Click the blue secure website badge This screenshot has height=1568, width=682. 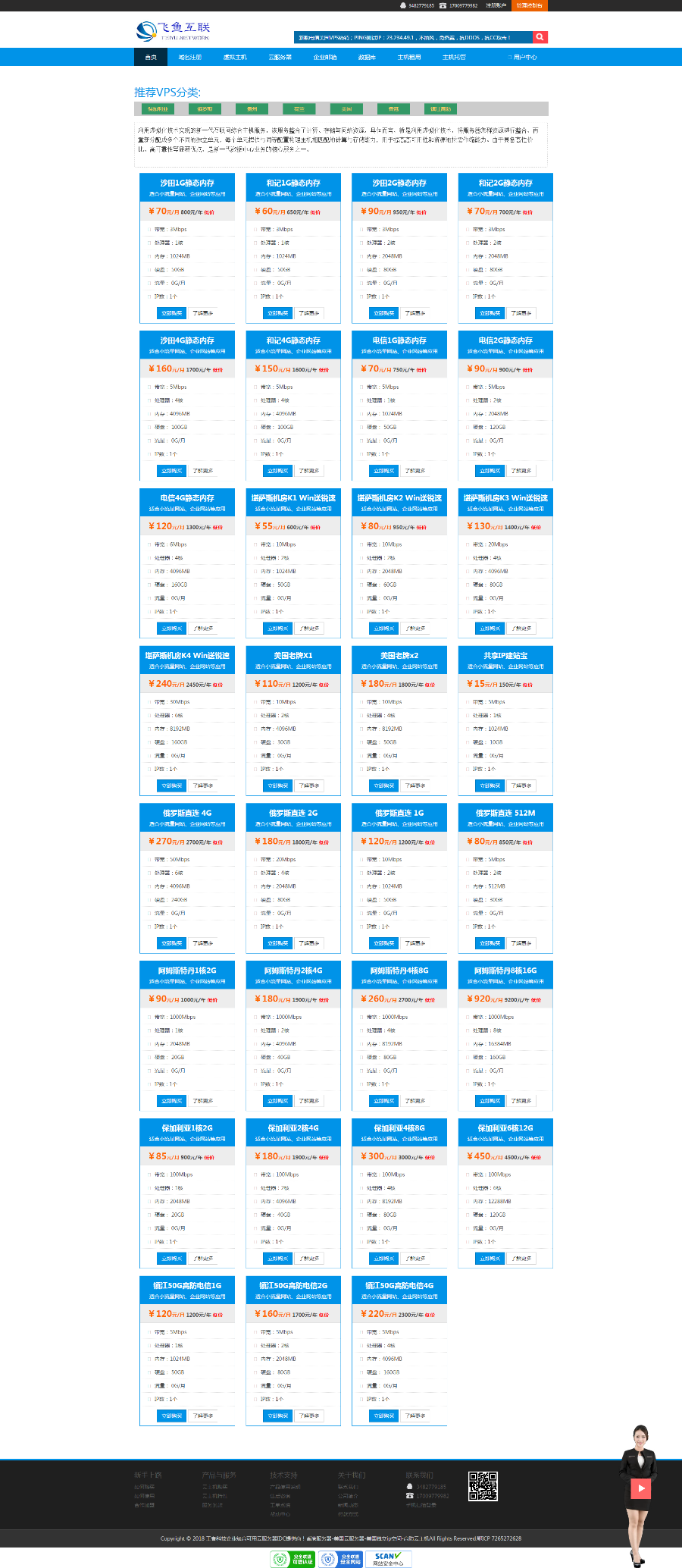click(341, 1559)
